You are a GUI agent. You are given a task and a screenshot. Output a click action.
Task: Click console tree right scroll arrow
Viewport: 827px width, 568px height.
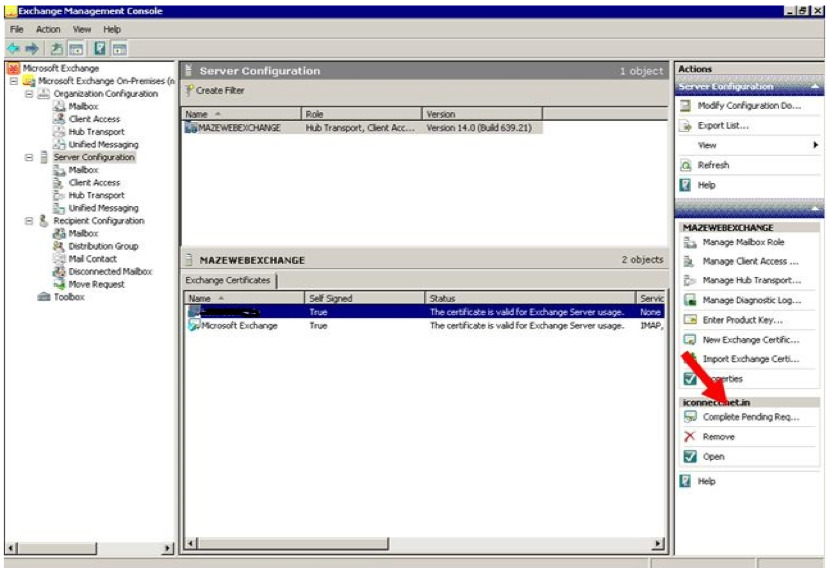[x=167, y=548]
